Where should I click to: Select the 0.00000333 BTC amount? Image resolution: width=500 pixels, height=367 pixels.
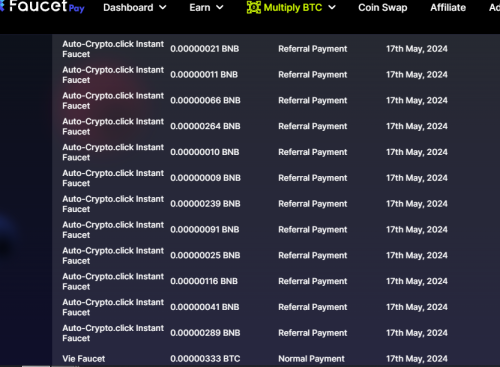click(205, 359)
